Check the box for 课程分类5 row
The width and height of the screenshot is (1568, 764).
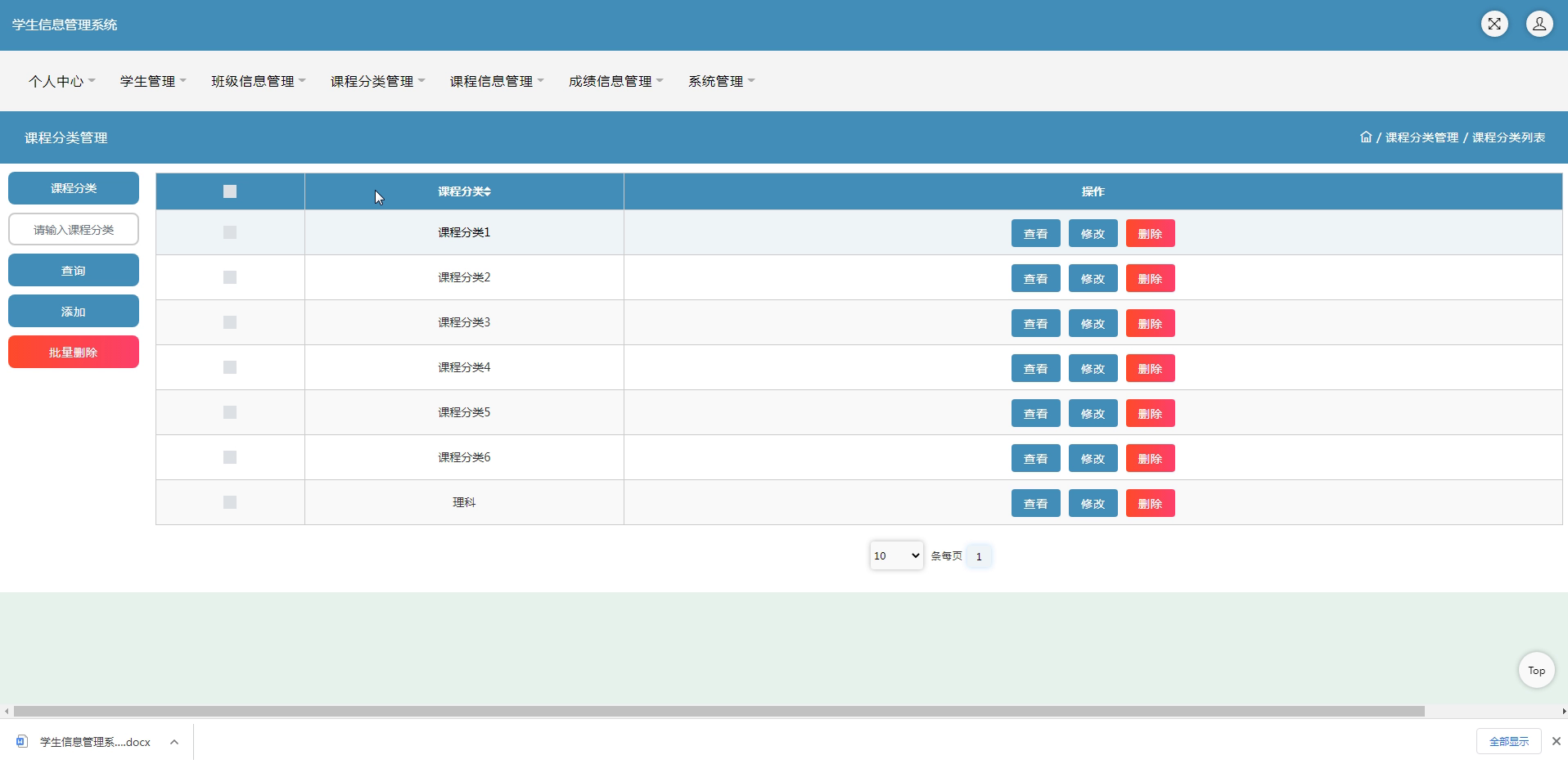[x=230, y=412]
